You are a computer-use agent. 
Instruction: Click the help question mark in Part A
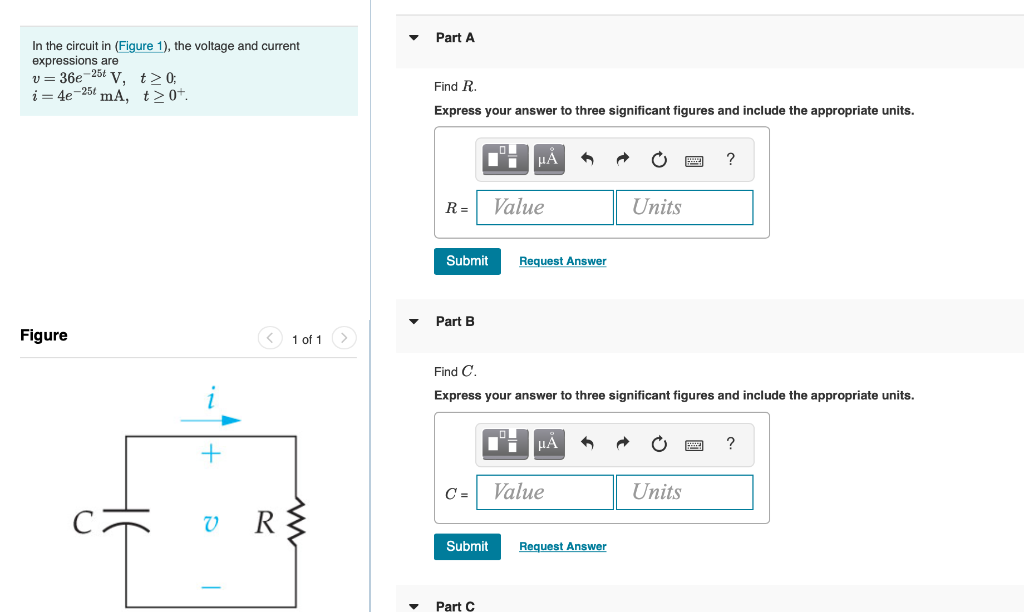click(730, 160)
